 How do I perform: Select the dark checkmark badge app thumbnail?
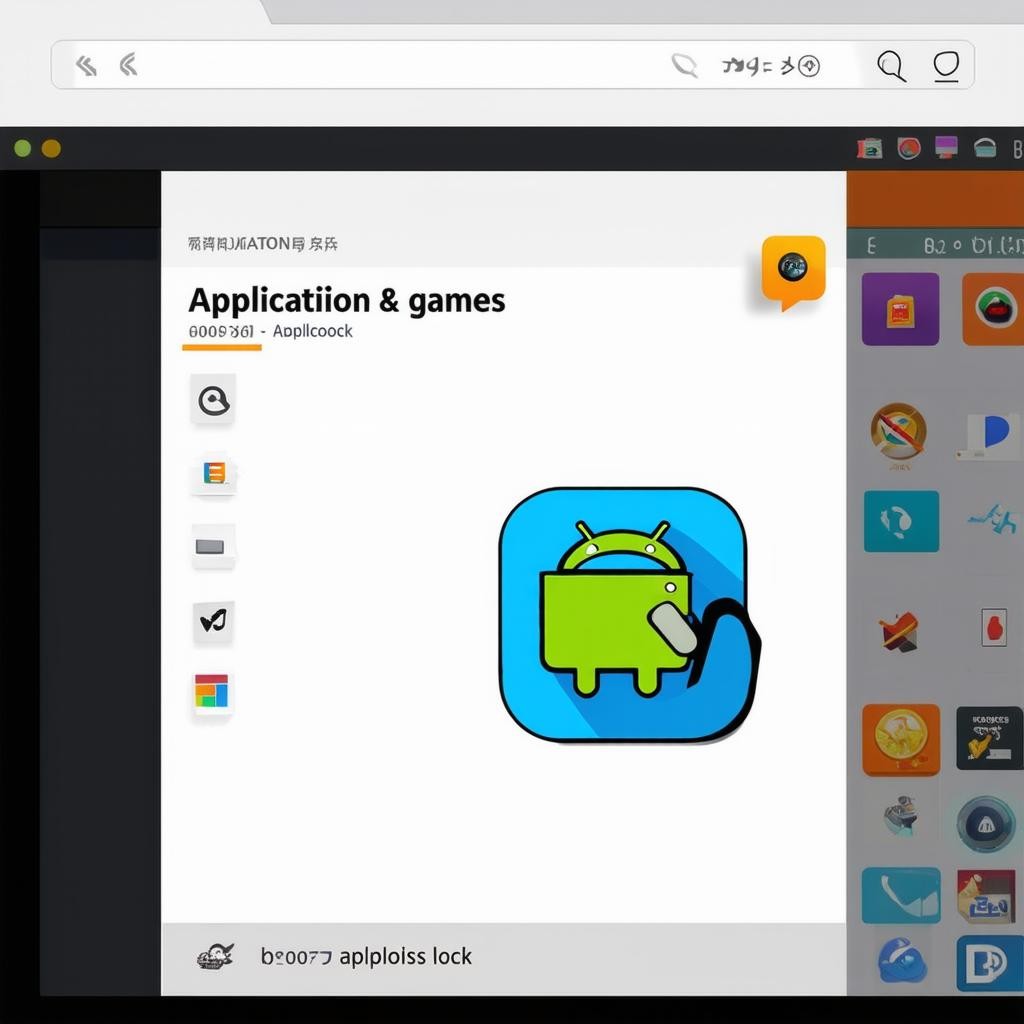(x=988, y=738)
